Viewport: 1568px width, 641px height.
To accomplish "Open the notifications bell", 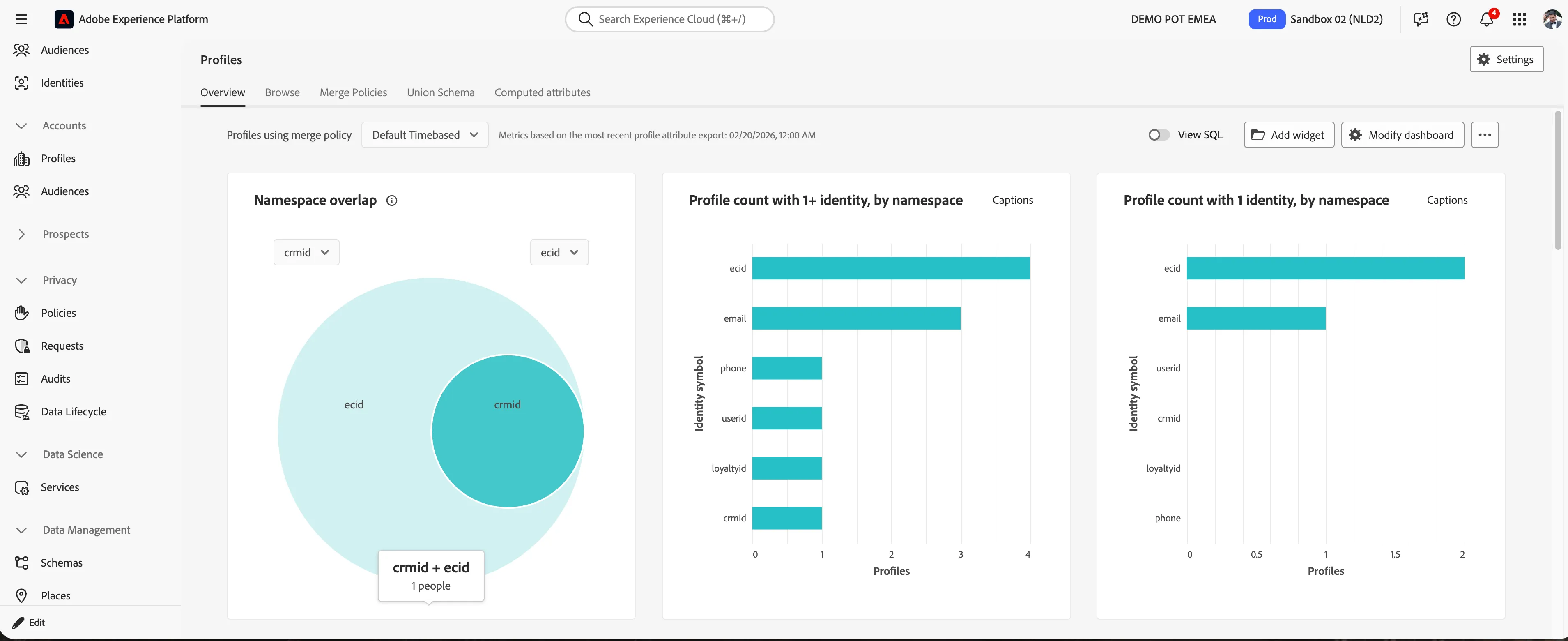I will pos(1486,19).
